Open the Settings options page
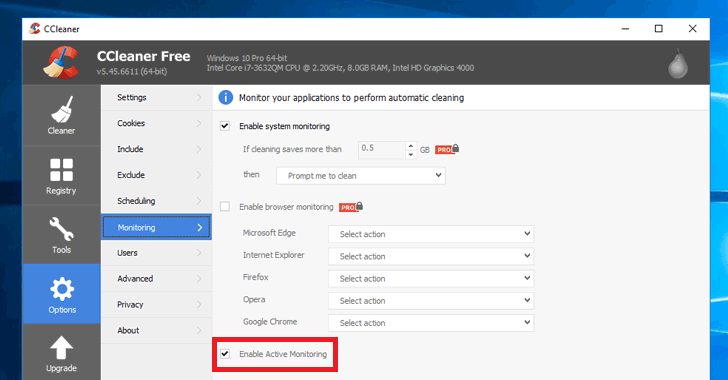The height and width of the screenshot is (380, 728). (x=156, y=98)
